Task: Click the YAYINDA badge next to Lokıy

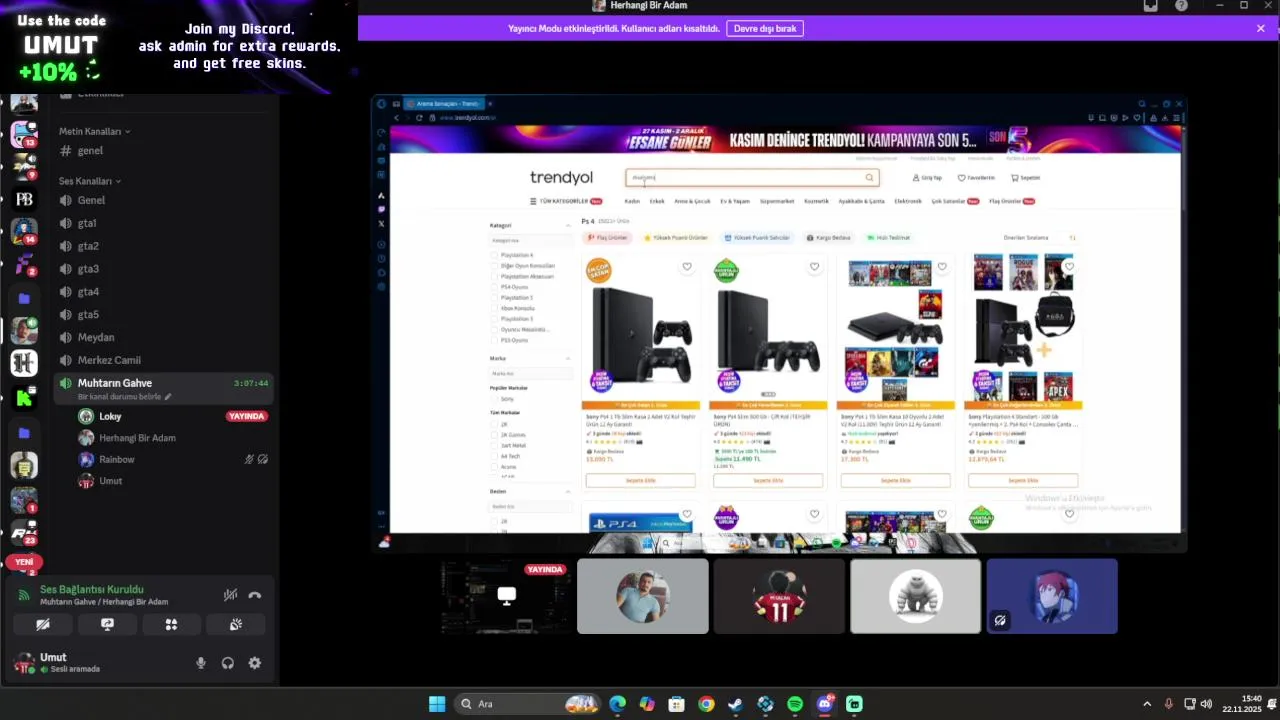Action: tap(246, 416)
